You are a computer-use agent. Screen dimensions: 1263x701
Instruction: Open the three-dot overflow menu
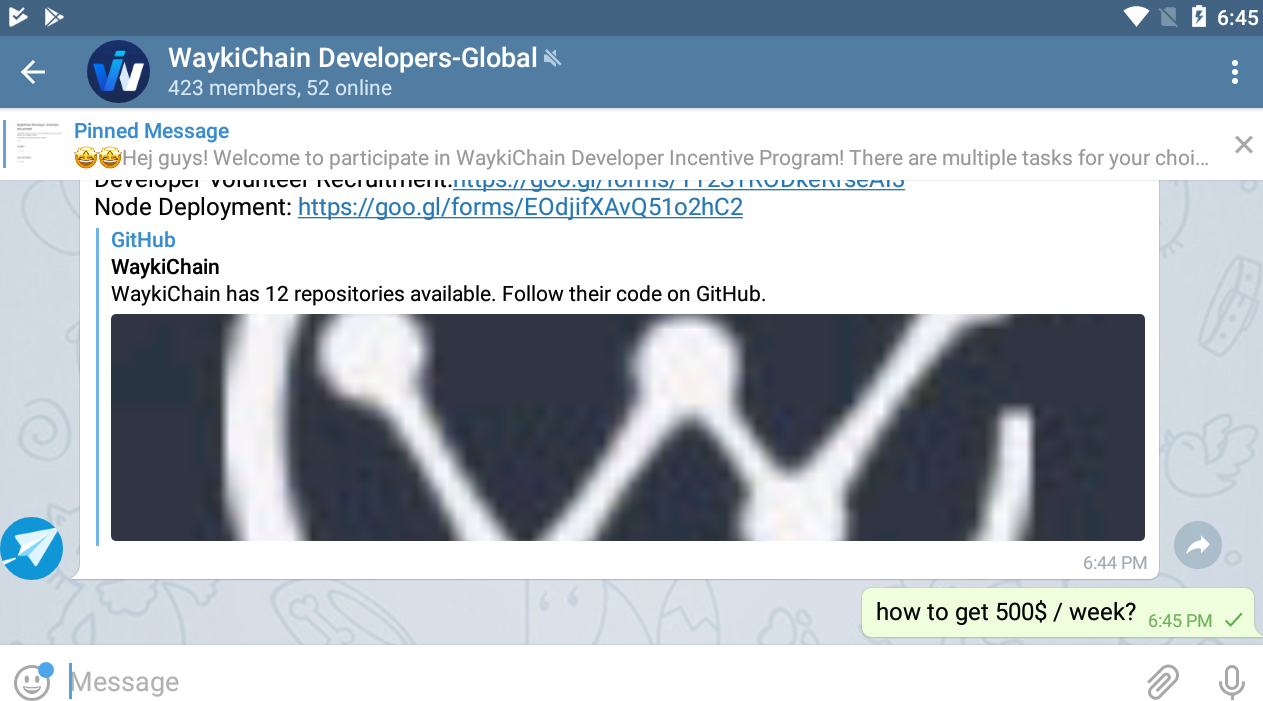[1235, 72]
